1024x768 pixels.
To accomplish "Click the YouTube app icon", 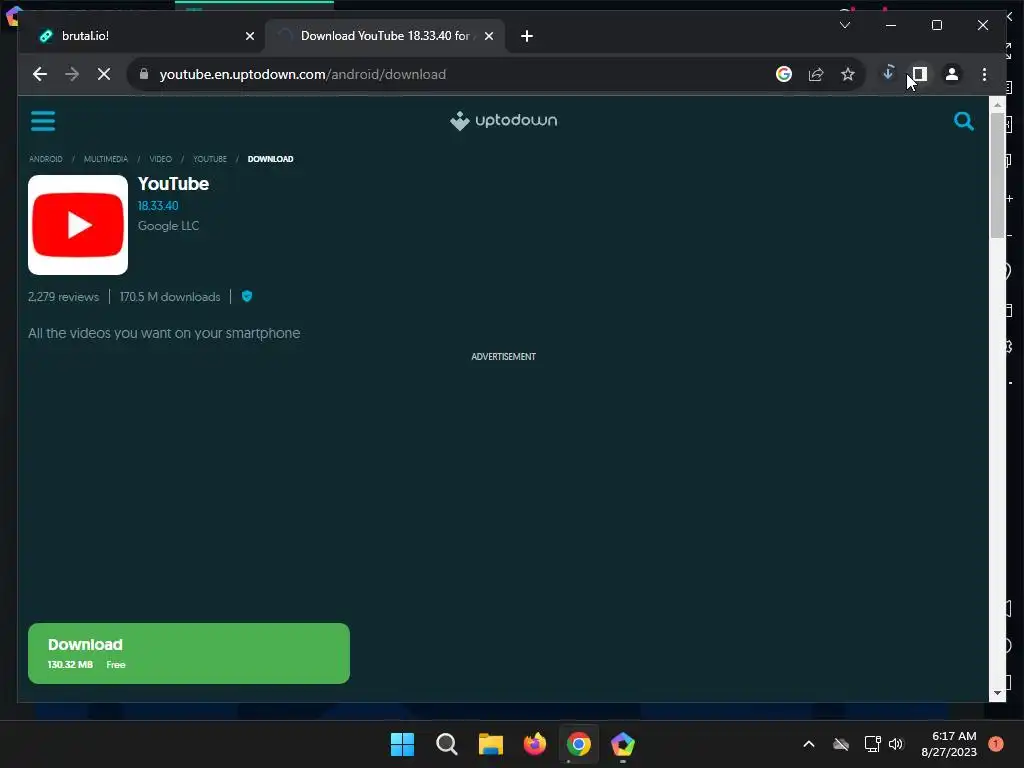I will (78, 225).
